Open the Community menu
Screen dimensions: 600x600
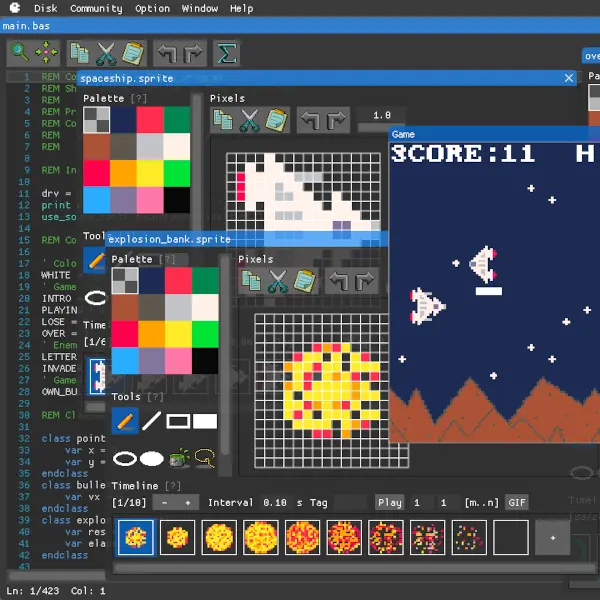pos(96,8)
